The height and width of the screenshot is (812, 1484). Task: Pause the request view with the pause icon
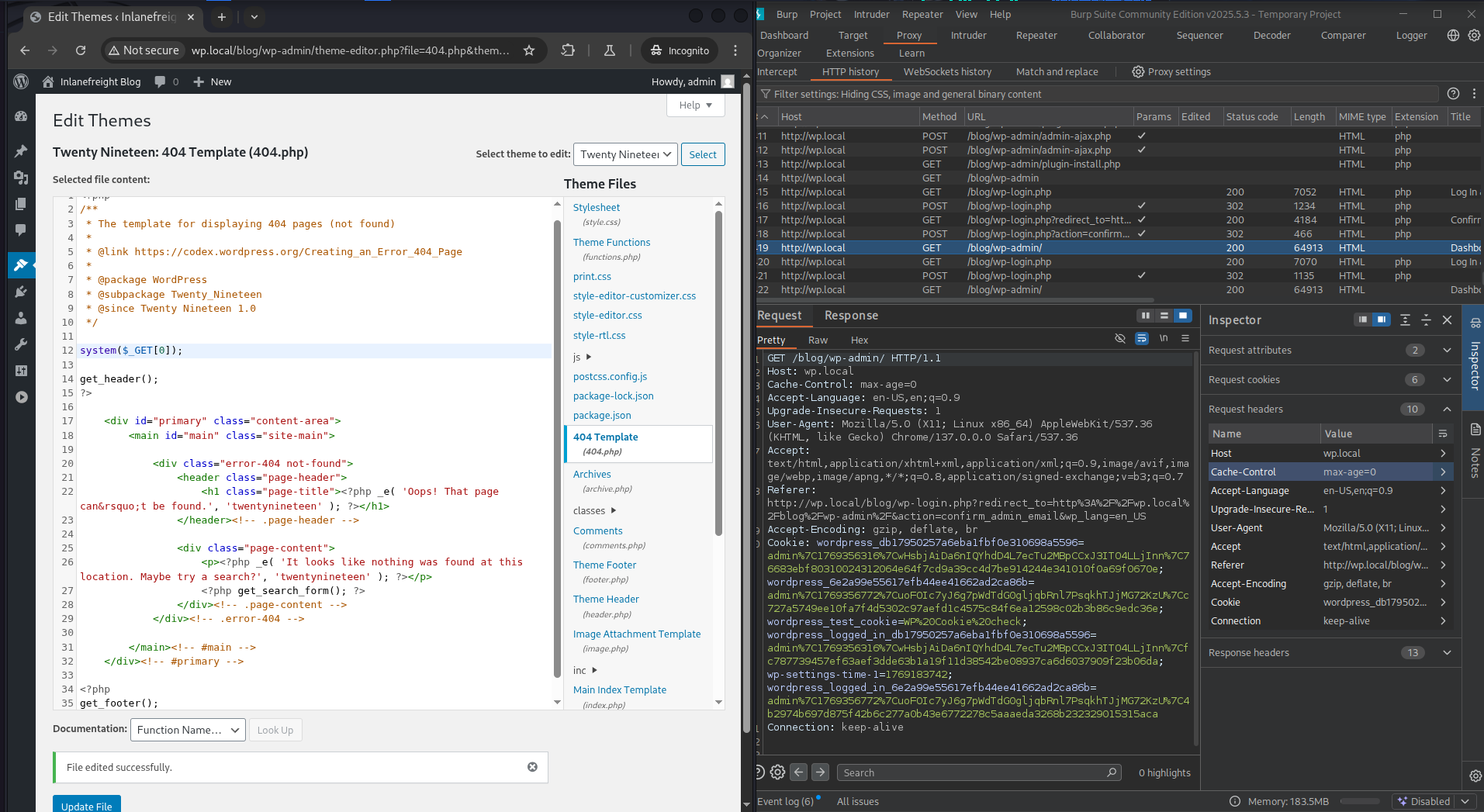[1146, 316]
